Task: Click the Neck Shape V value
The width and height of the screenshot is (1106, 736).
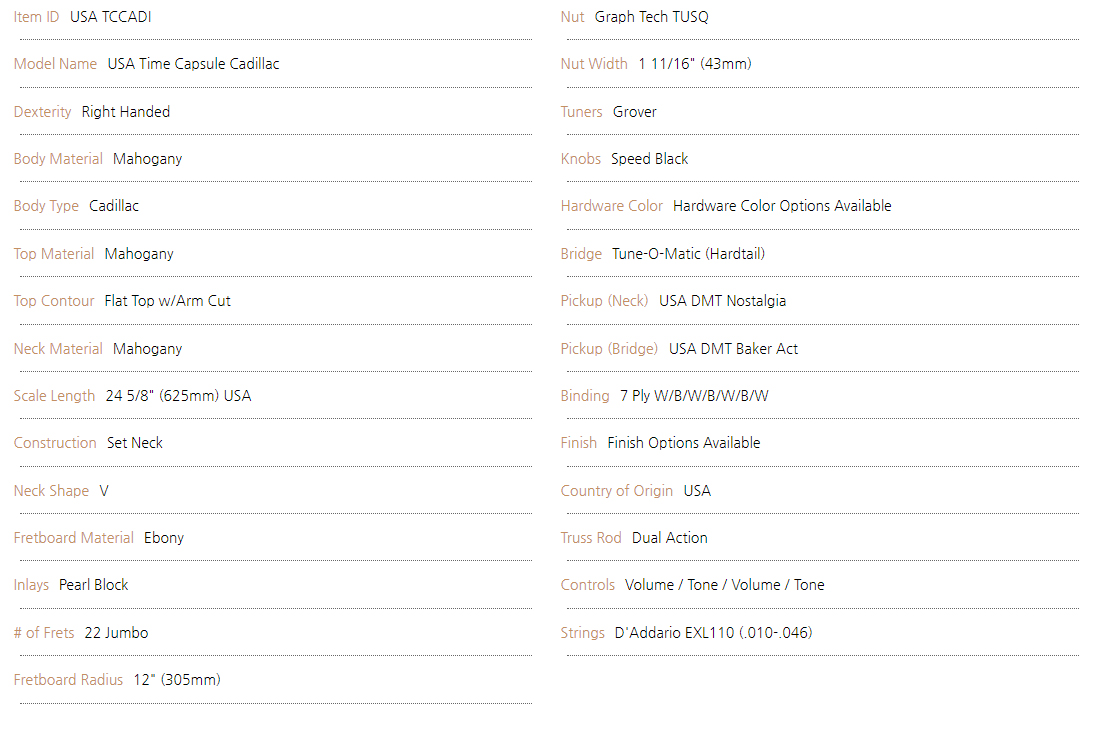Action: (104, 491)
